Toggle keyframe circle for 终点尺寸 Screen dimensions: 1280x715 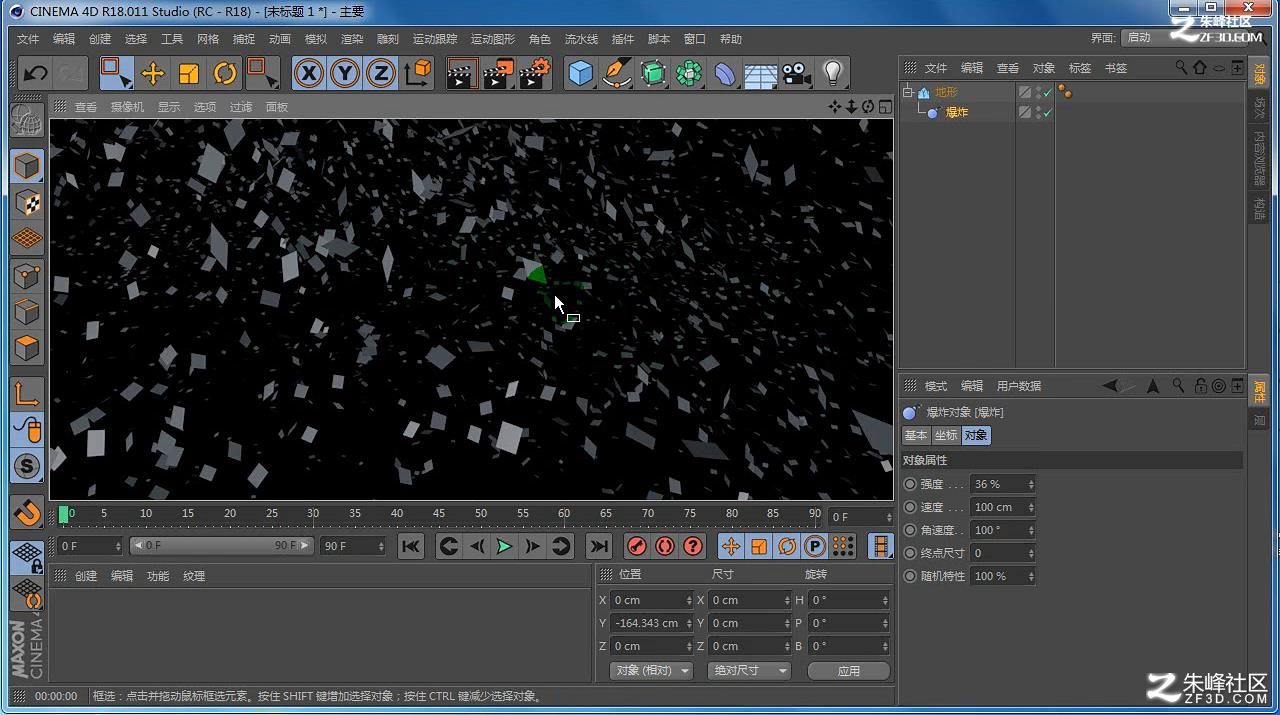click(x=910, y=553)
